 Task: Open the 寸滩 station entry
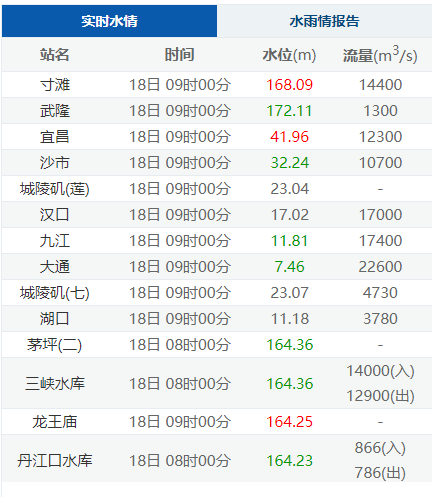(55, 85)
